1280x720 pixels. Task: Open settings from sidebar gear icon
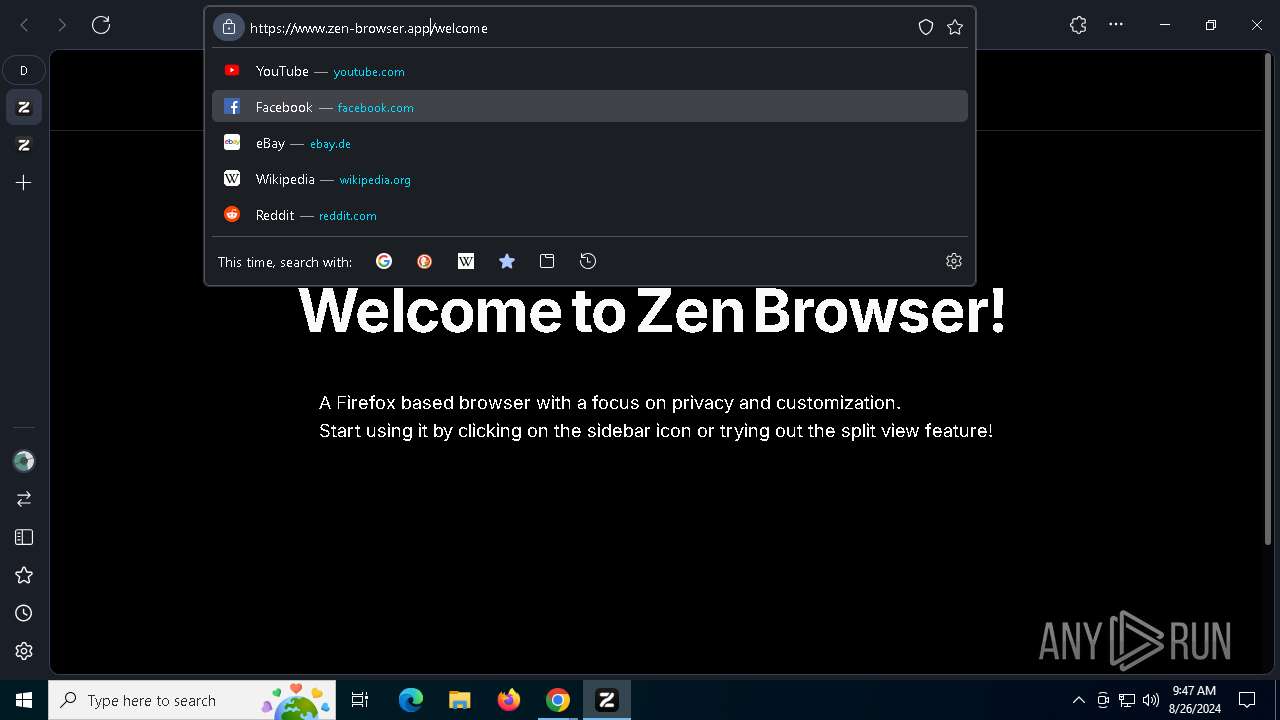tap(24, 651)
